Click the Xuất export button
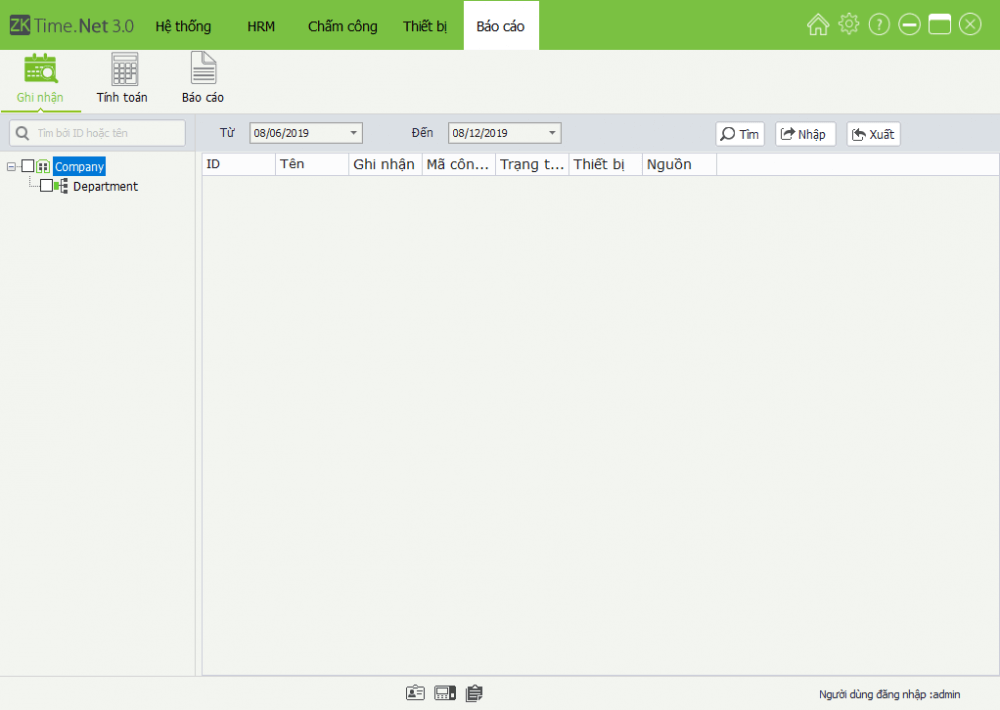1000x710 pixels. (x=873, y=134)
